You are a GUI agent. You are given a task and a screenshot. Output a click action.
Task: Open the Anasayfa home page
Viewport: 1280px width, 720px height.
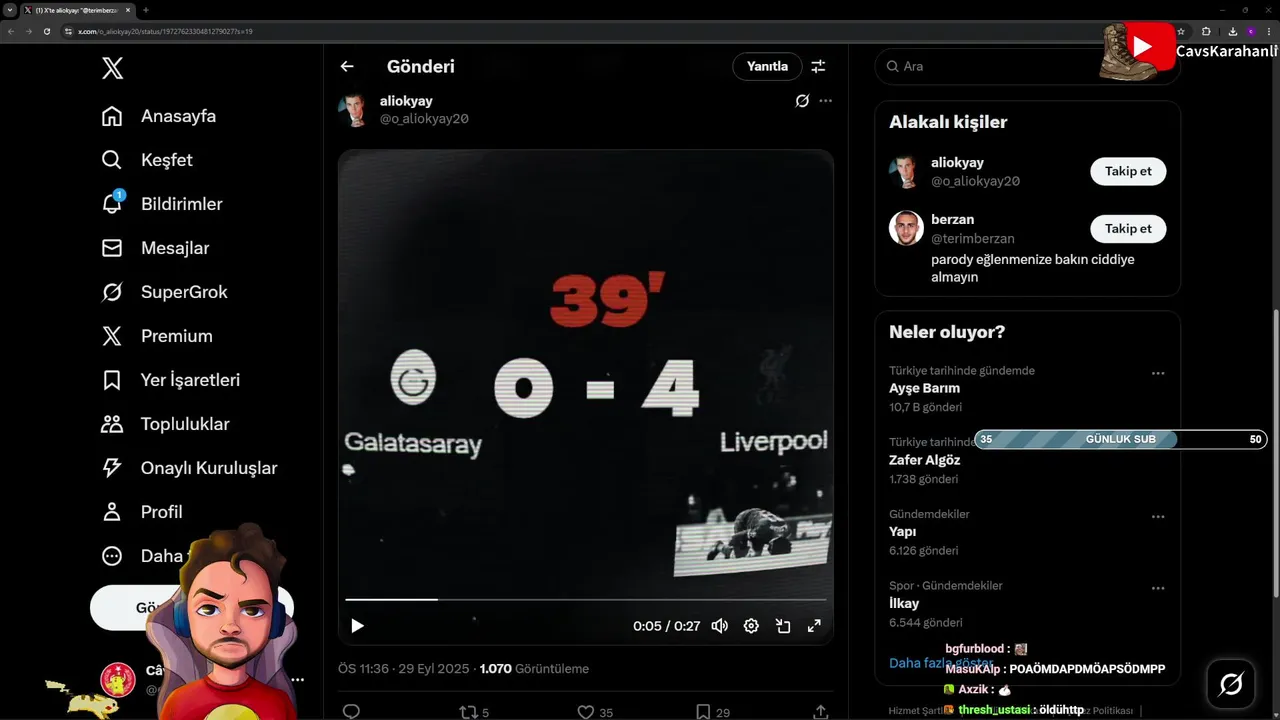coord(159,116)
